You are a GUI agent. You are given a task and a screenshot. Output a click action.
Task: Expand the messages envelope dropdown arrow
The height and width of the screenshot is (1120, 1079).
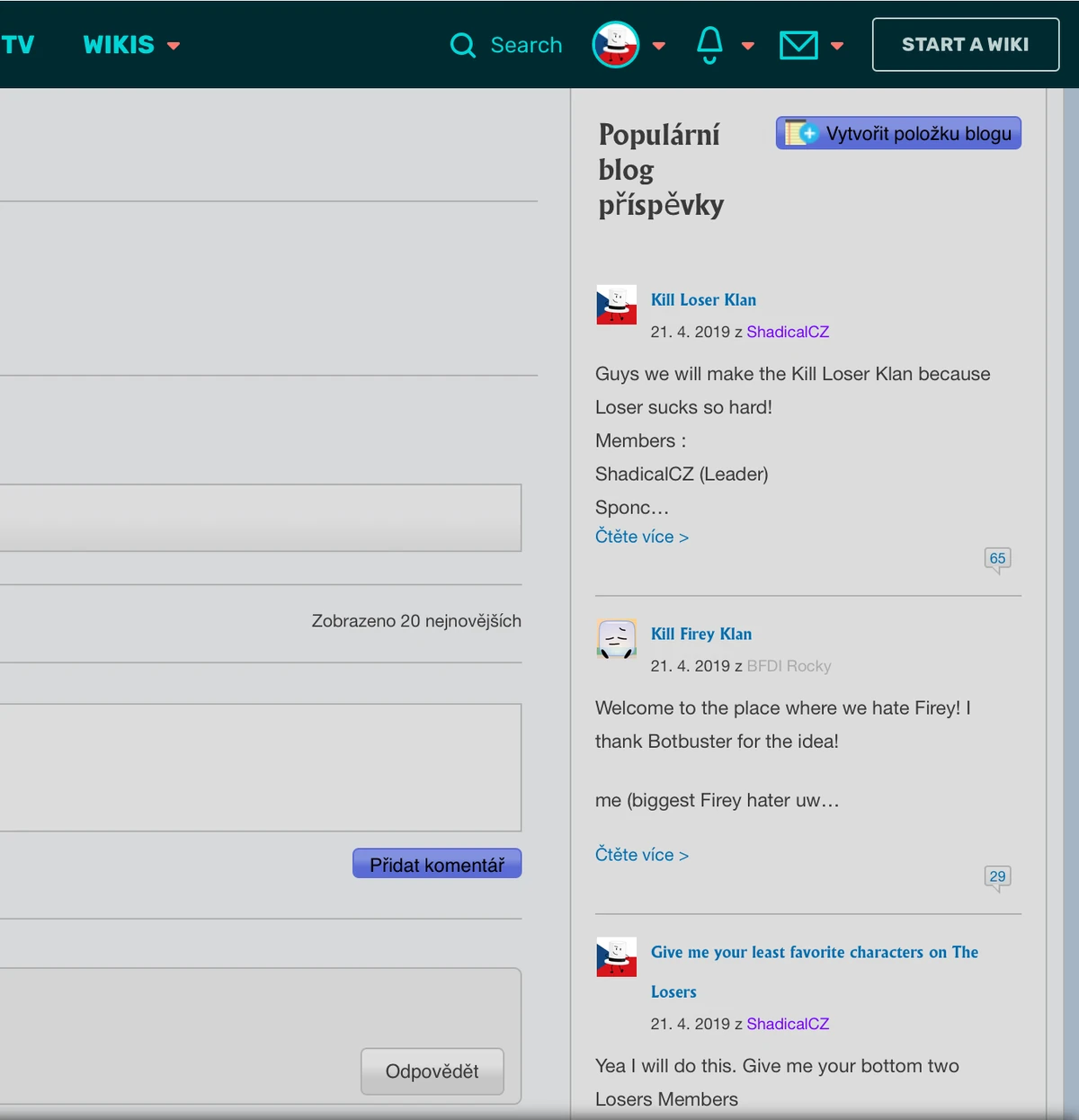point(837,45)
